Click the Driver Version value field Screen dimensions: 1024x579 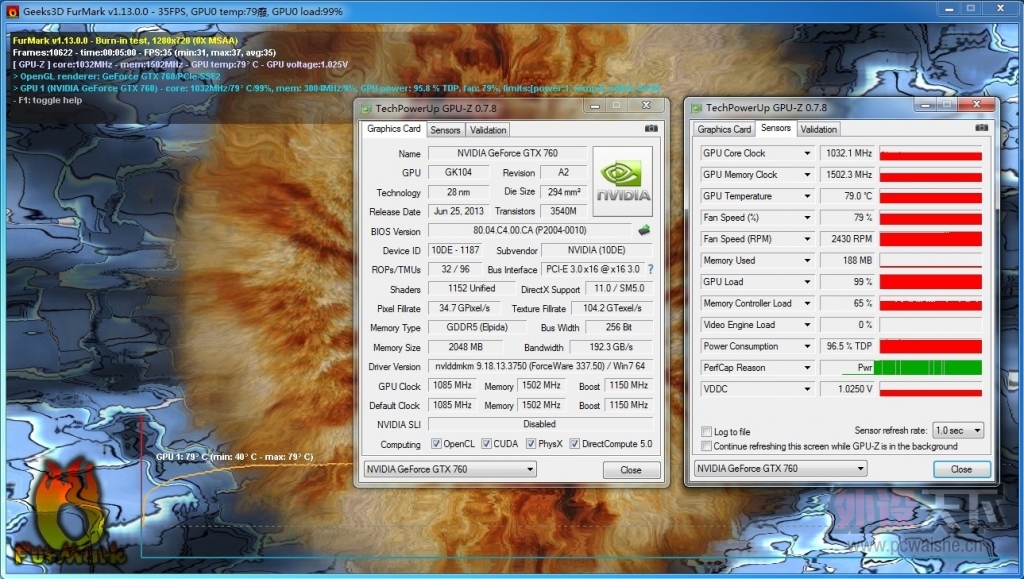[x=540, y=366]
